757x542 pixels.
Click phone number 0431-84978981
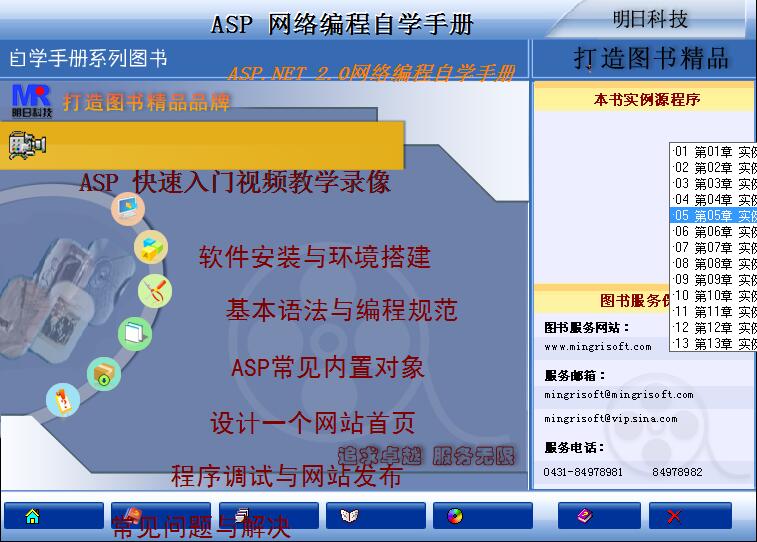(x=583, y=472)
